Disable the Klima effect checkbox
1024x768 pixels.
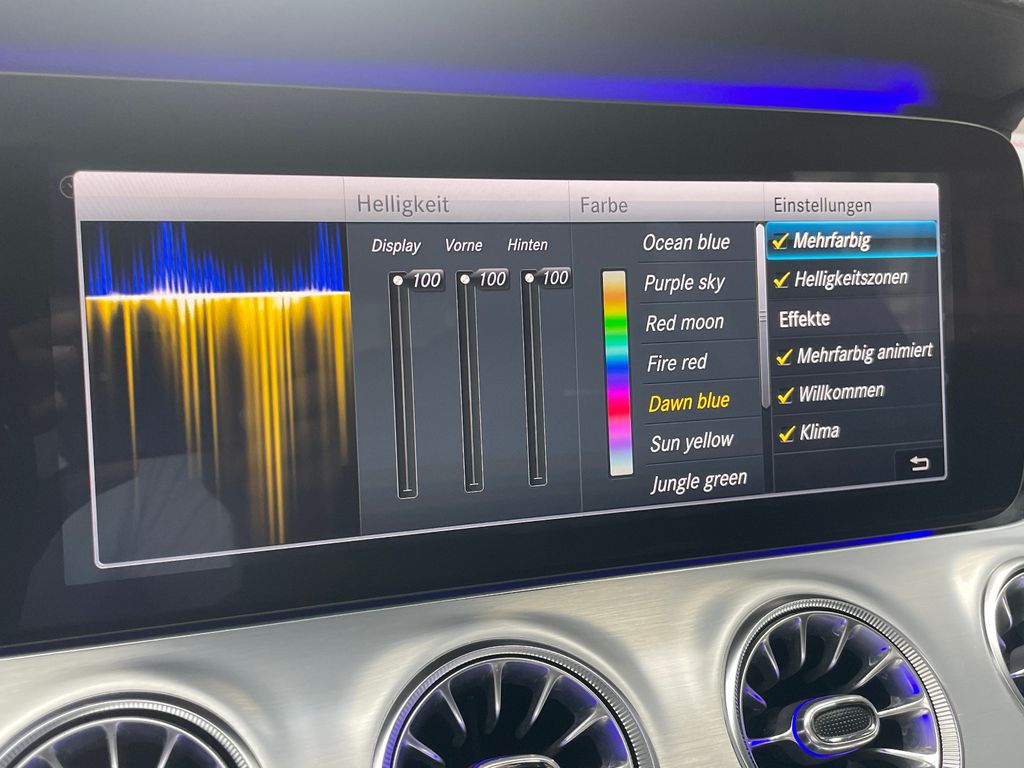(x=786, y=434)
